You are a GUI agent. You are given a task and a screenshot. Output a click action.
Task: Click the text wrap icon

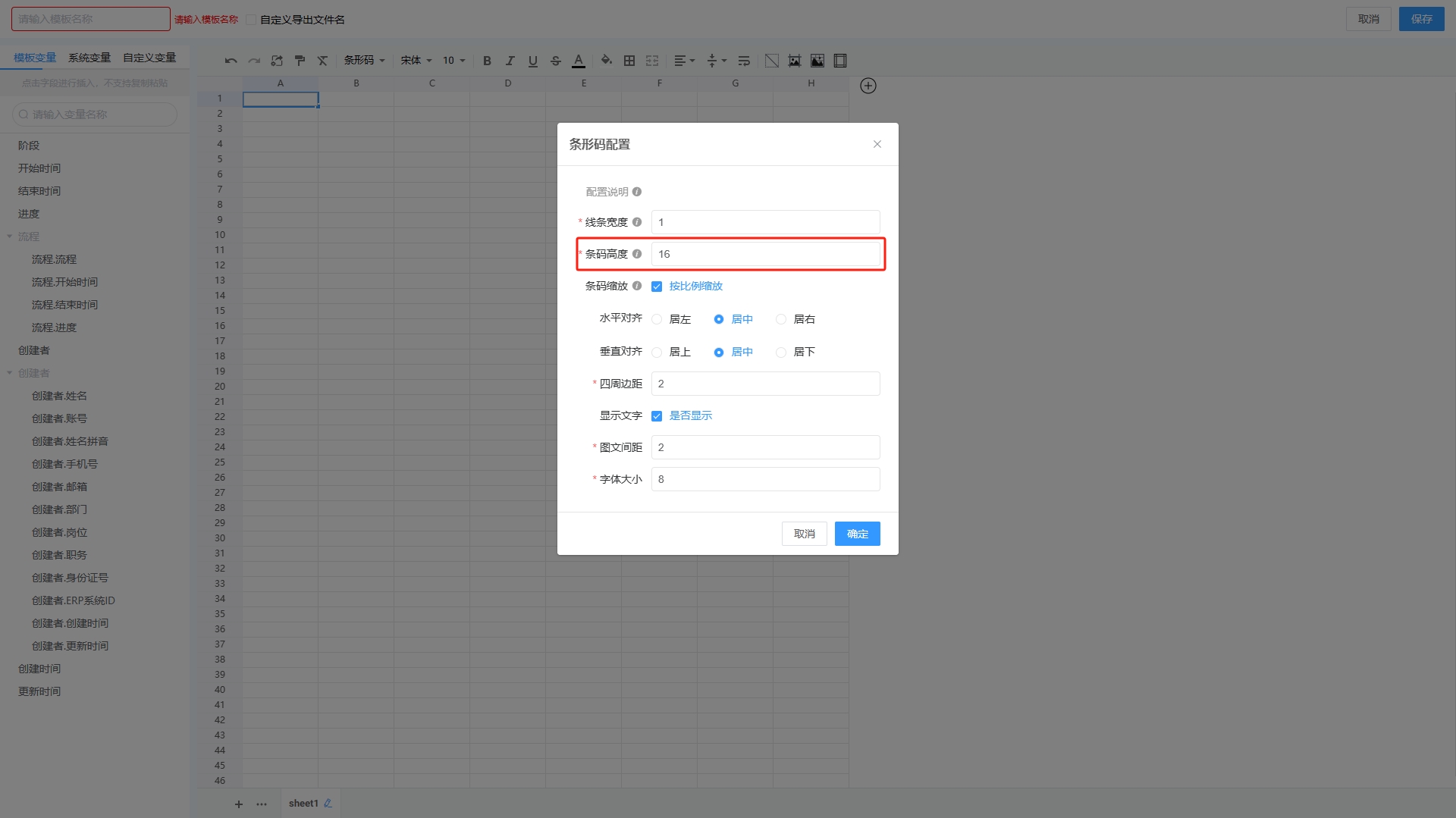click(744, 61)
